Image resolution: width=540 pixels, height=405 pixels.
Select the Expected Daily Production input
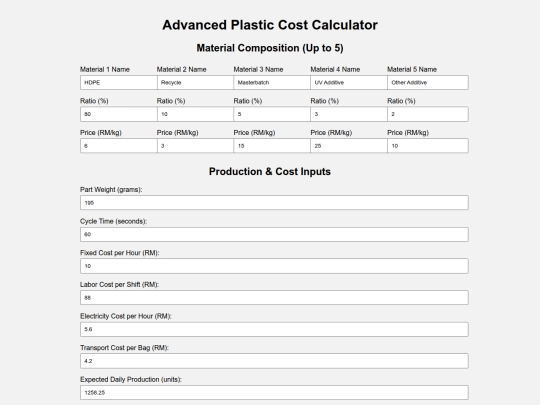(x=274, y=393)
